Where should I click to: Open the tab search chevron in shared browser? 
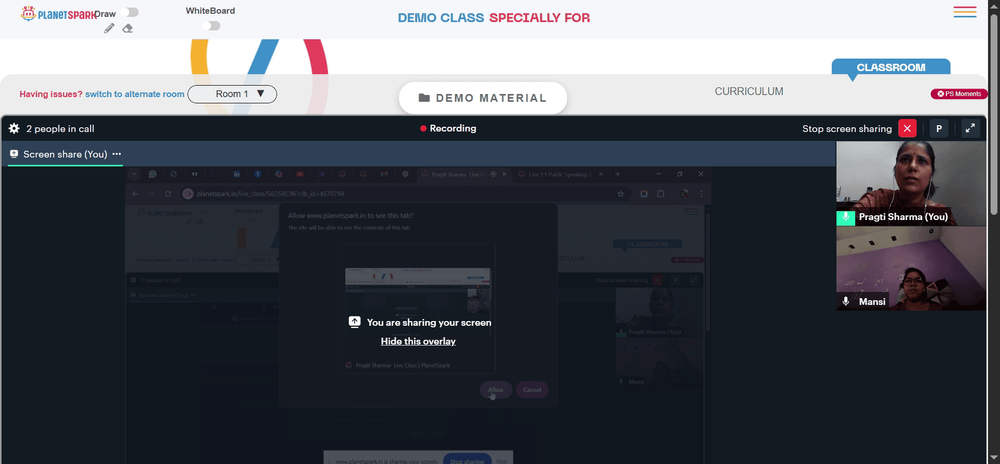tap(134, 174)
